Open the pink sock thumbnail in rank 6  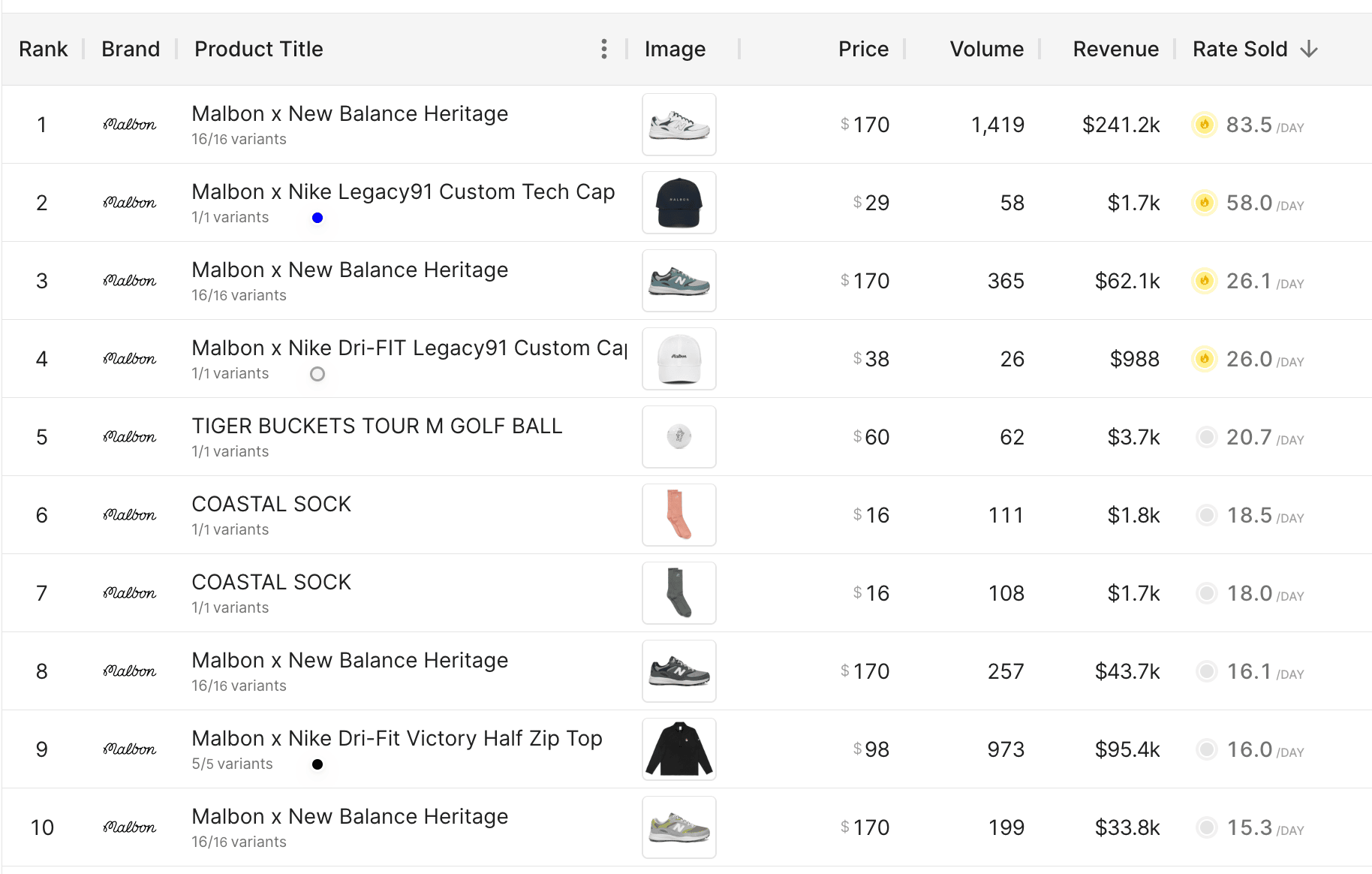tap(679, 515)
